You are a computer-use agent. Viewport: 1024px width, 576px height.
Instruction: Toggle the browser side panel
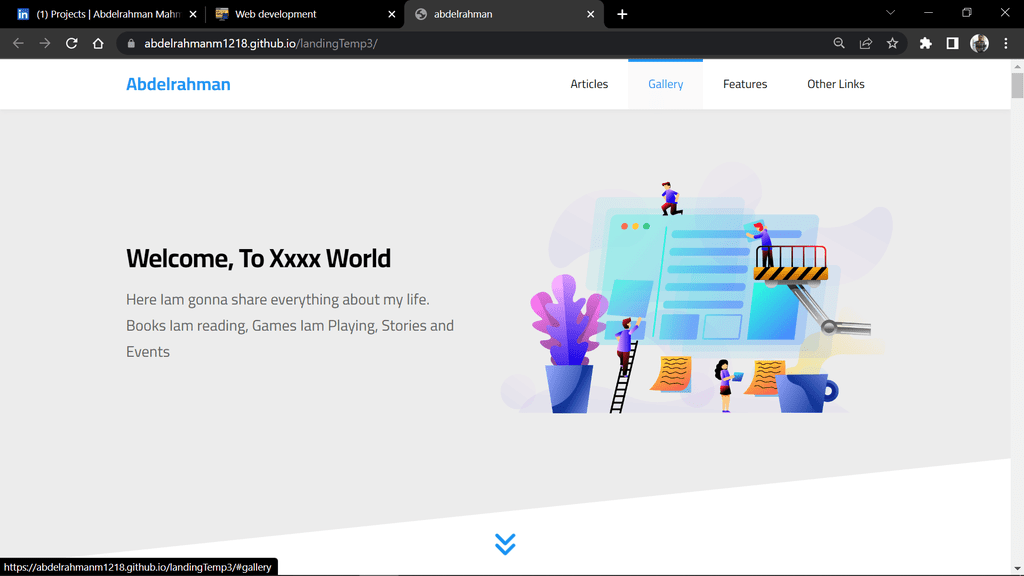coord(952,43)
